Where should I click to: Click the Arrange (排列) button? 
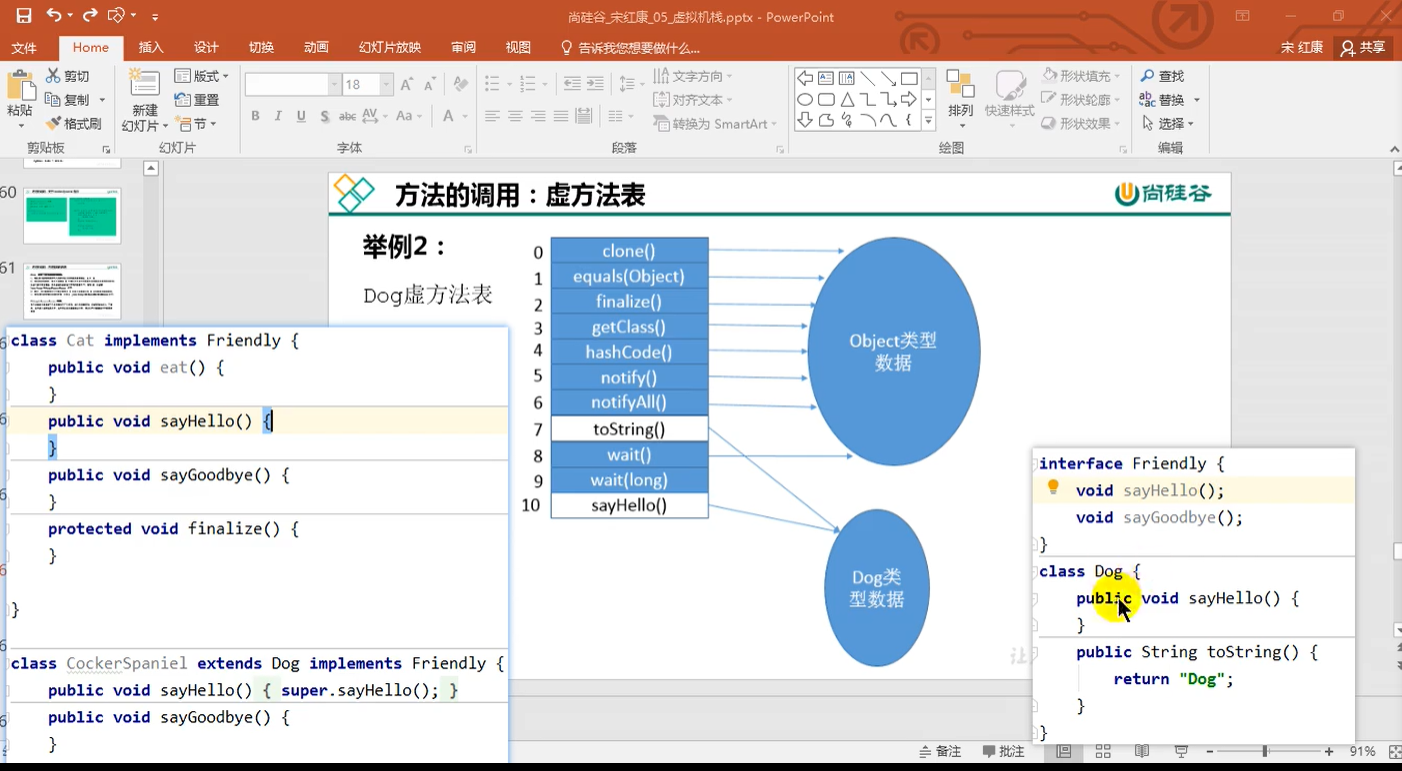pos(960,98)
